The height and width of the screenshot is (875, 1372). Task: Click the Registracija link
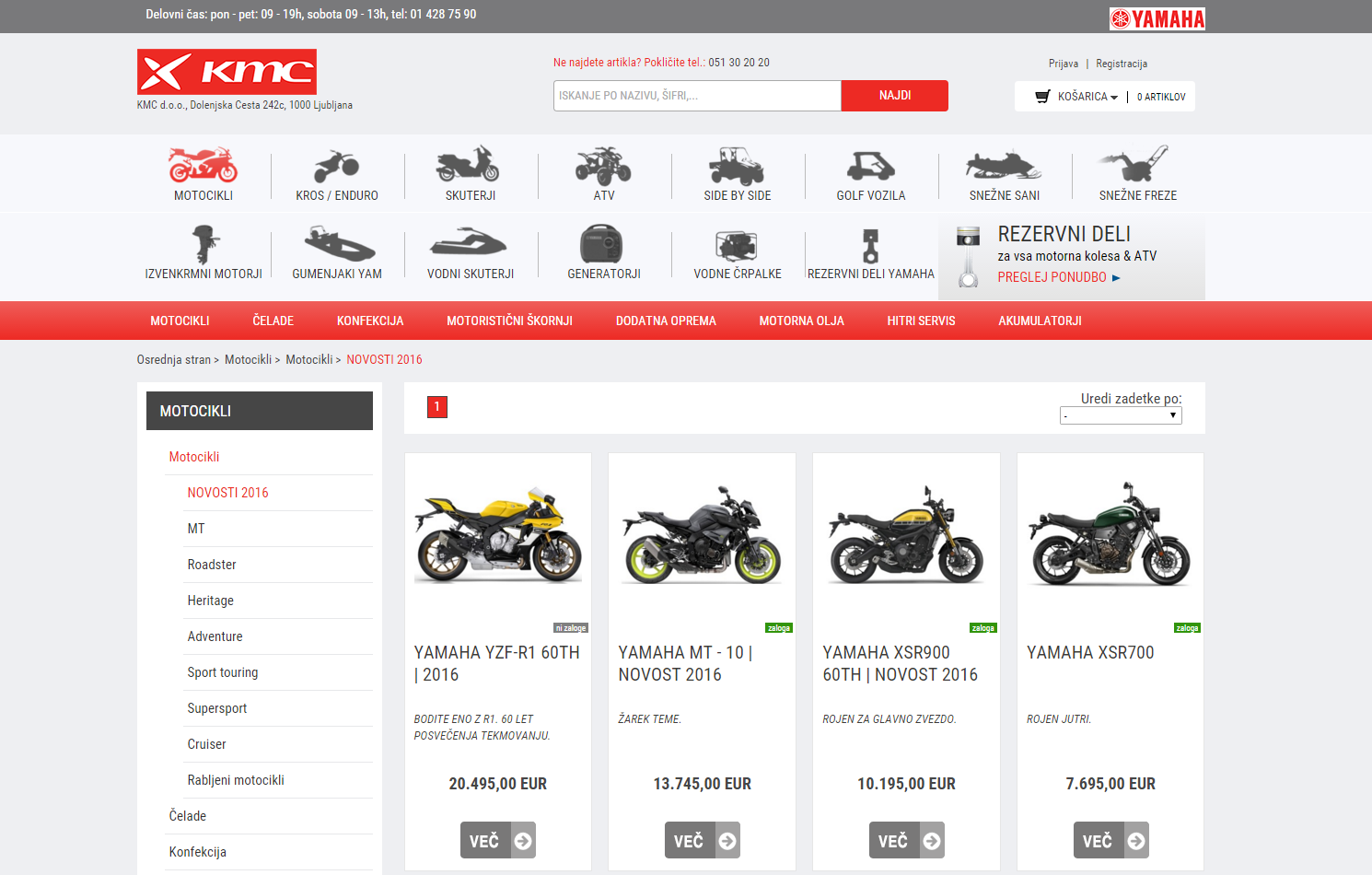click(1122, 64)
